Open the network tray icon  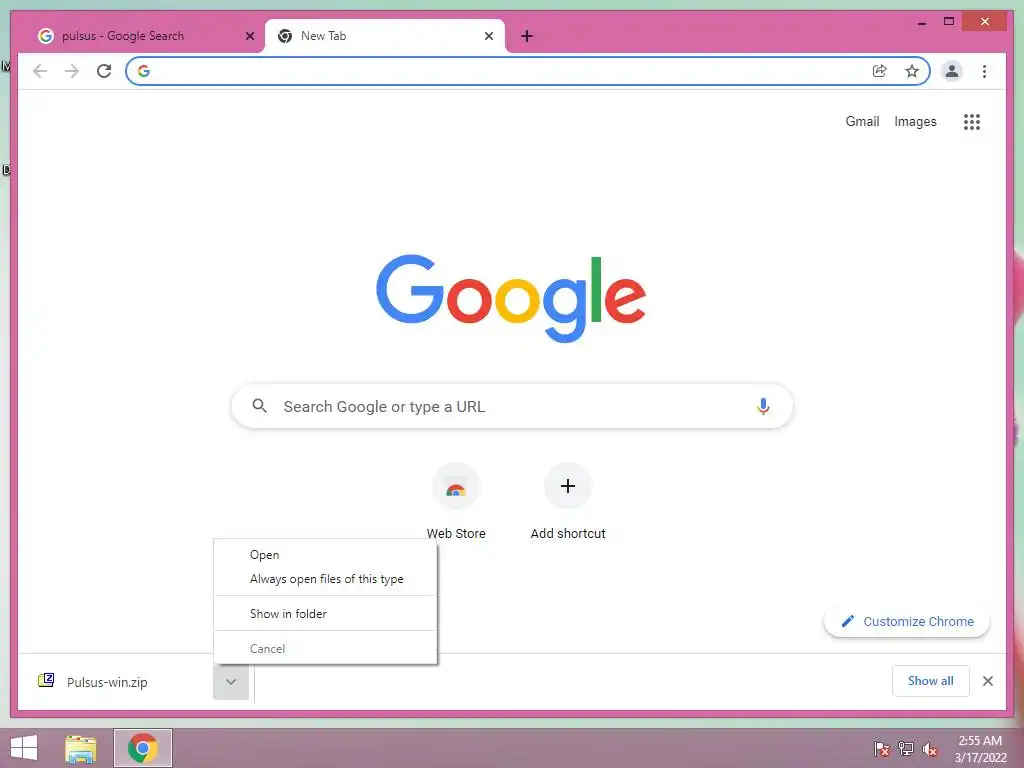(906, 748)
